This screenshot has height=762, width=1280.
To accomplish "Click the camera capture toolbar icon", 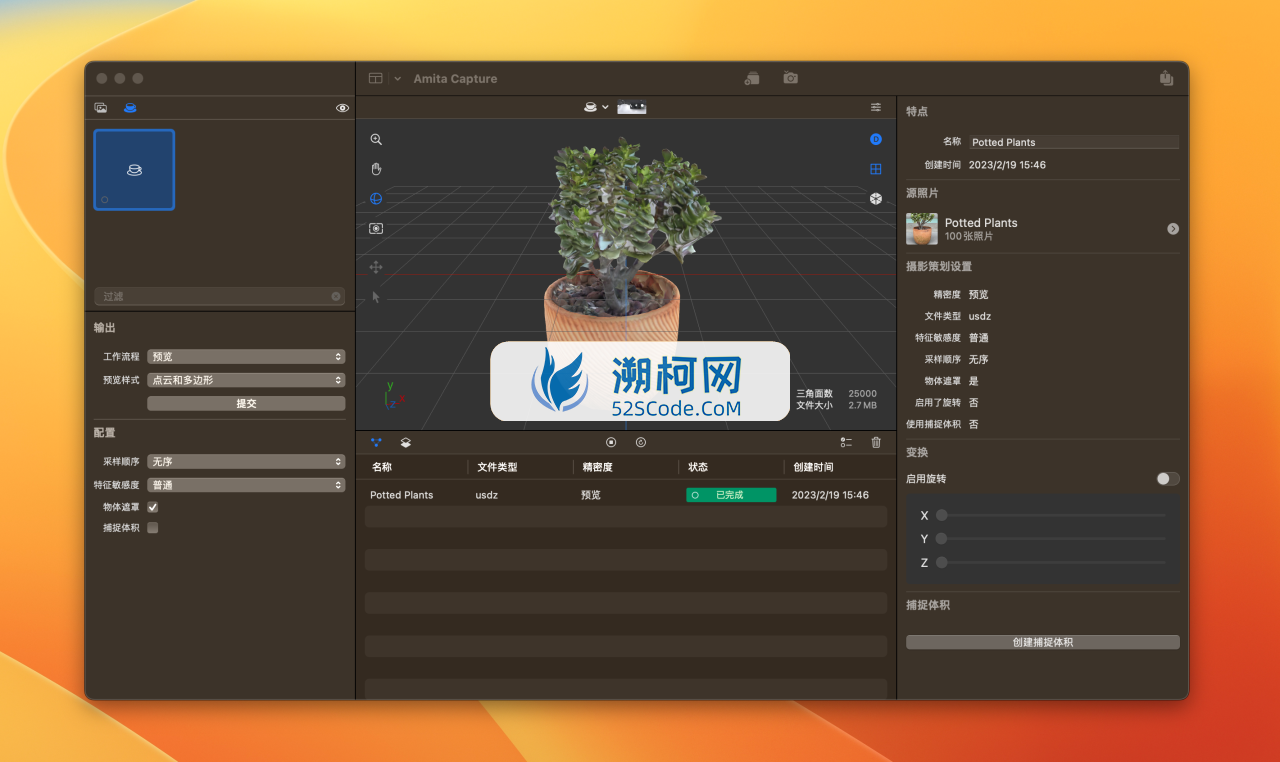I will click(790, 78).
